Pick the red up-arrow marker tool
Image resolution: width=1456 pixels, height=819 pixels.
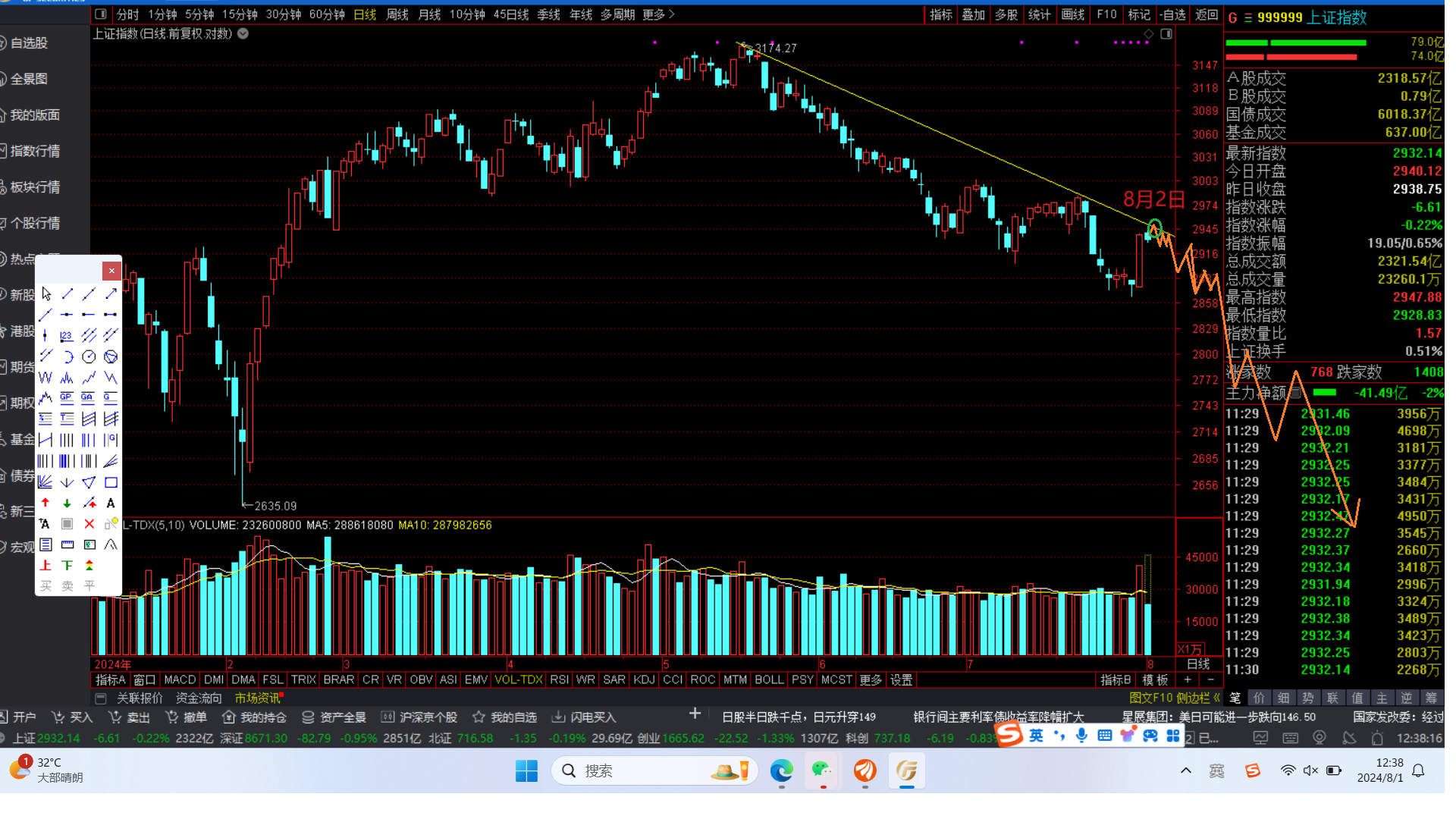(45, 503)
